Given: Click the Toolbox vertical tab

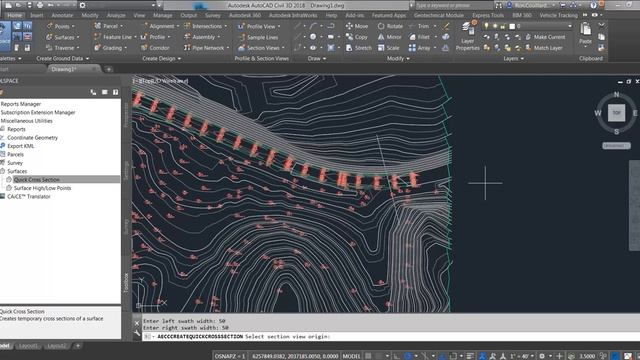Looking at the screenshot, I should point(126,282).
